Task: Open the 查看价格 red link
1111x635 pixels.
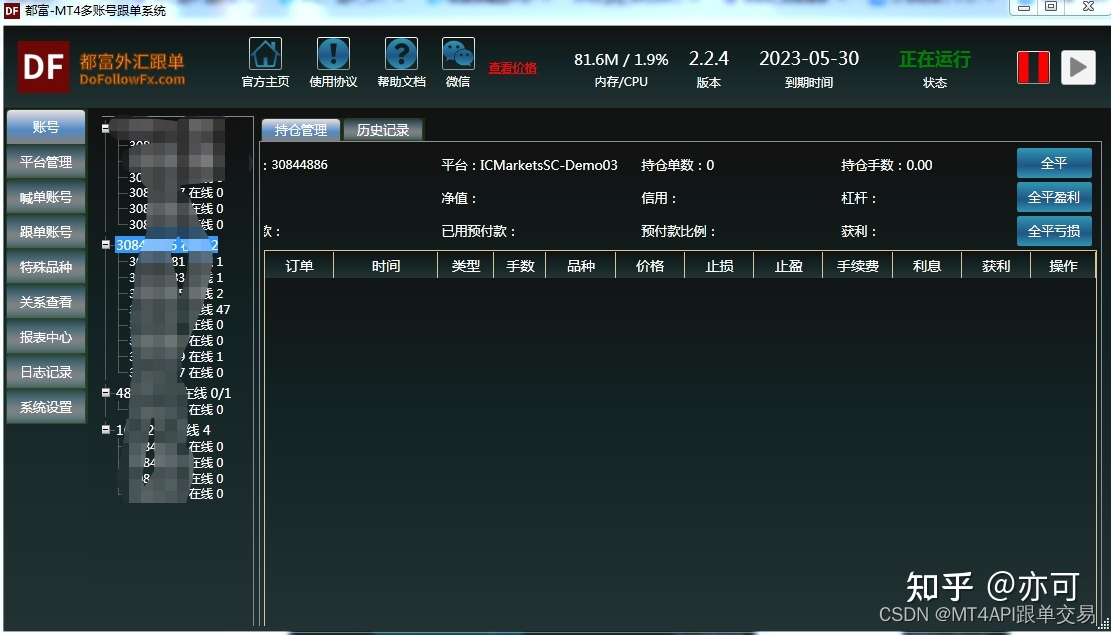Action: (512, 68)
